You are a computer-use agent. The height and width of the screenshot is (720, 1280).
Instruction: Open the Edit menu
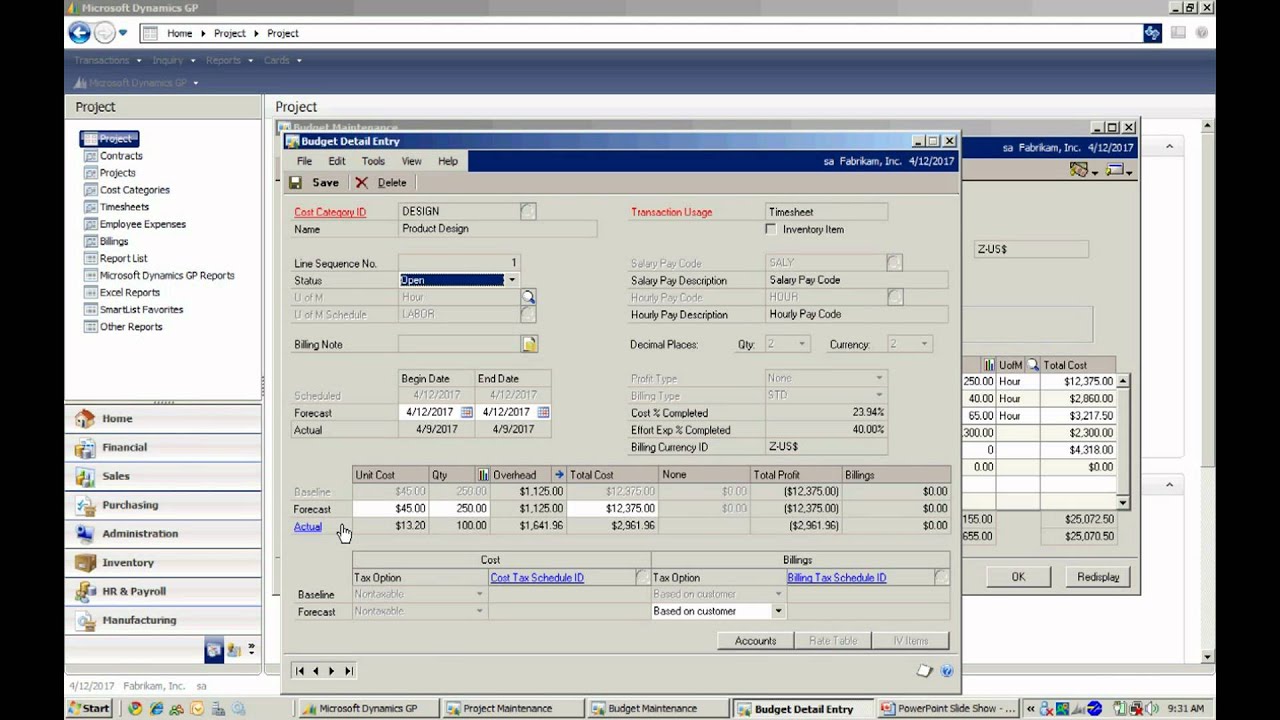[x=337, y=161]
